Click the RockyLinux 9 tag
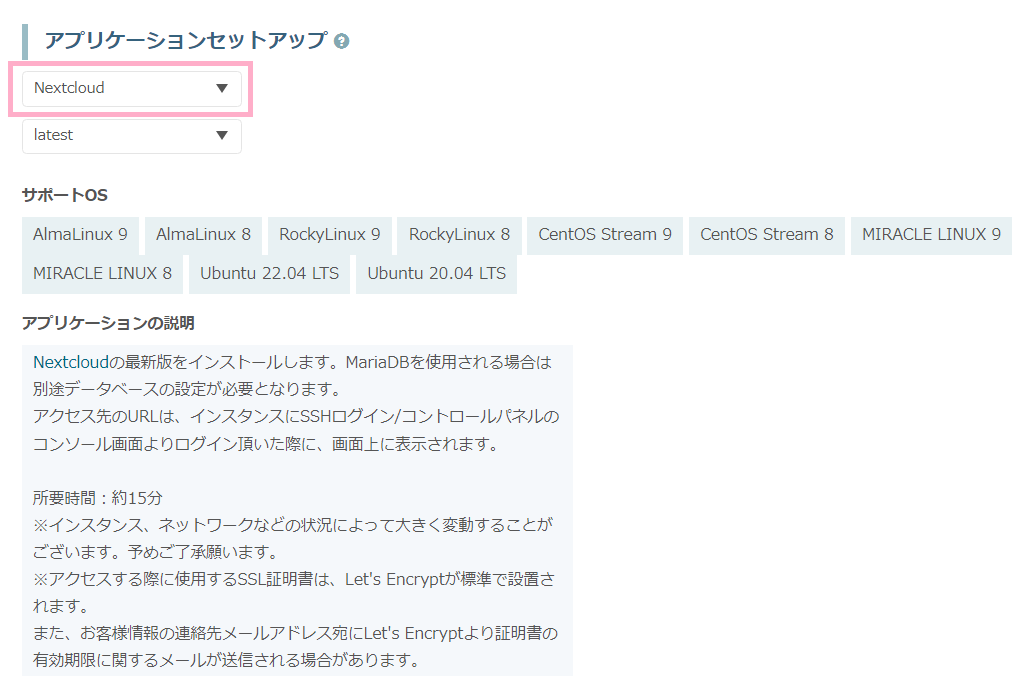Viewport: 1018px width, 676px height. click(x=329, y=235)
